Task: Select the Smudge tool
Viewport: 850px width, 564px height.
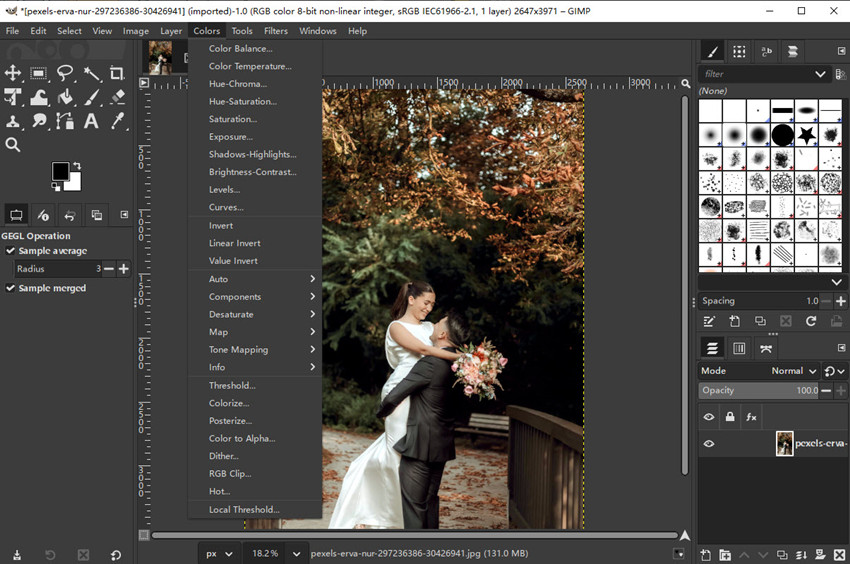Action: coord(38,121)
